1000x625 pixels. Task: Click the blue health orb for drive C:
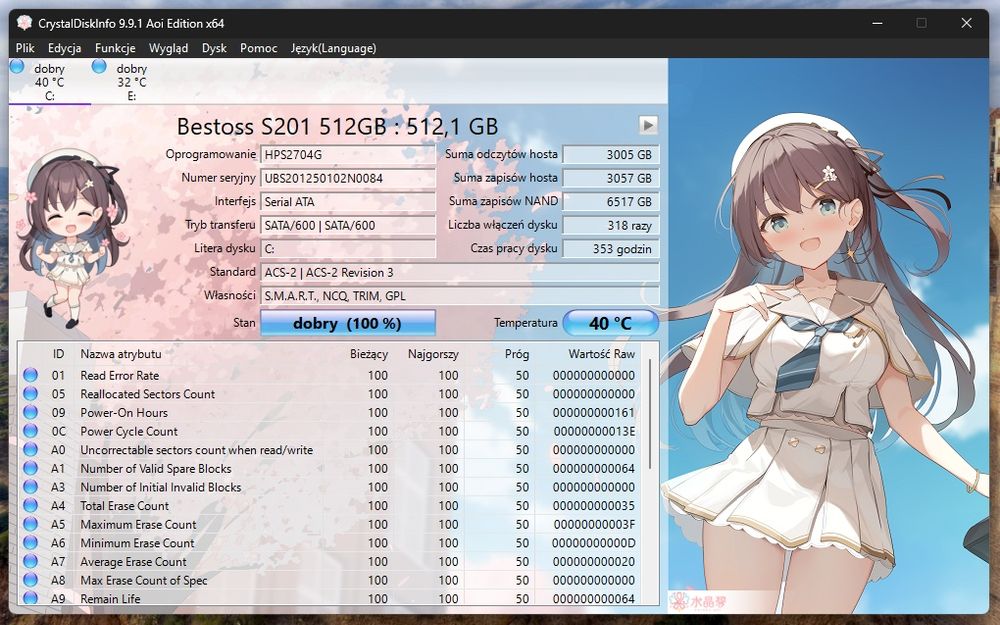point(17,66)
